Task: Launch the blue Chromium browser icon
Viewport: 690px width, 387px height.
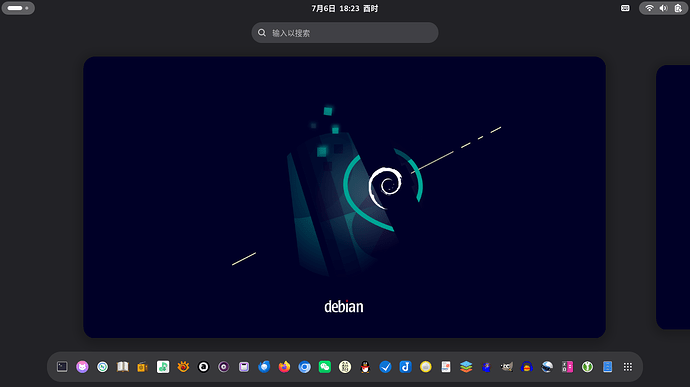Action: (x=305, y=367)
